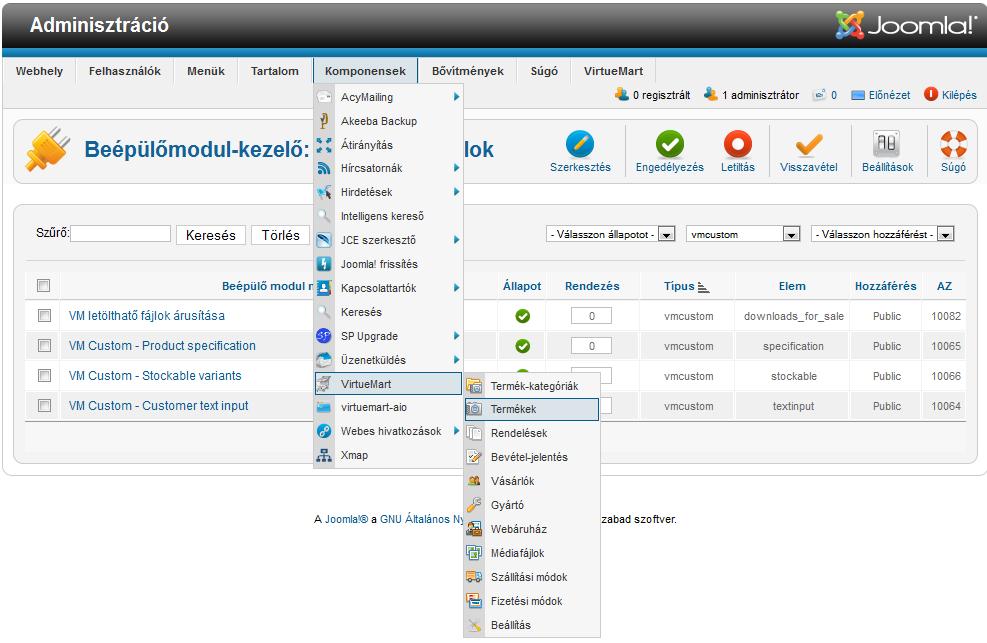Click the Típus column sort icon
The height and width of the screenshot is (643, 987).
tap(703, 288)
